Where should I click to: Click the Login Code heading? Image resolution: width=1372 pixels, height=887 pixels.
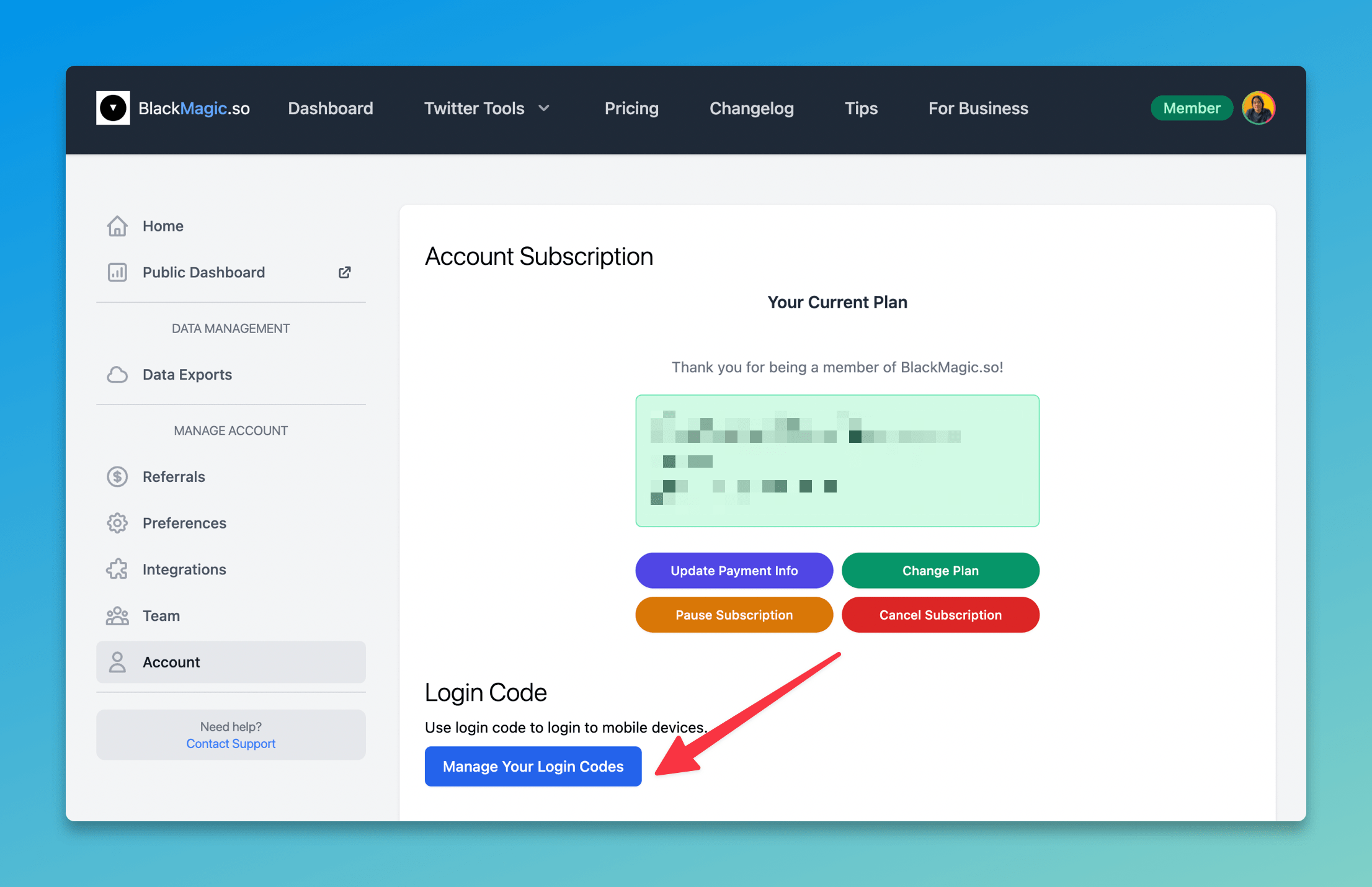click(486, 693)
